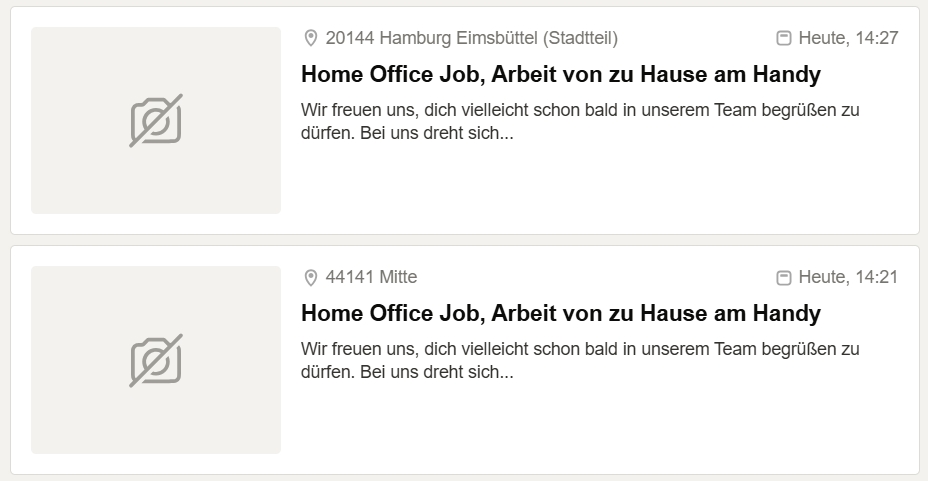Click the 'Mitte' location text
The height and width of the screenshot is (481, 928).
pos(398,277)
